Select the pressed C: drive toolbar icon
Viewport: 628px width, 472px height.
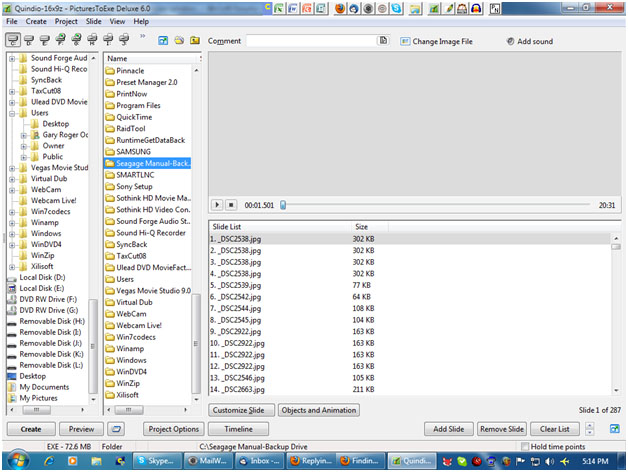point(13,40)
